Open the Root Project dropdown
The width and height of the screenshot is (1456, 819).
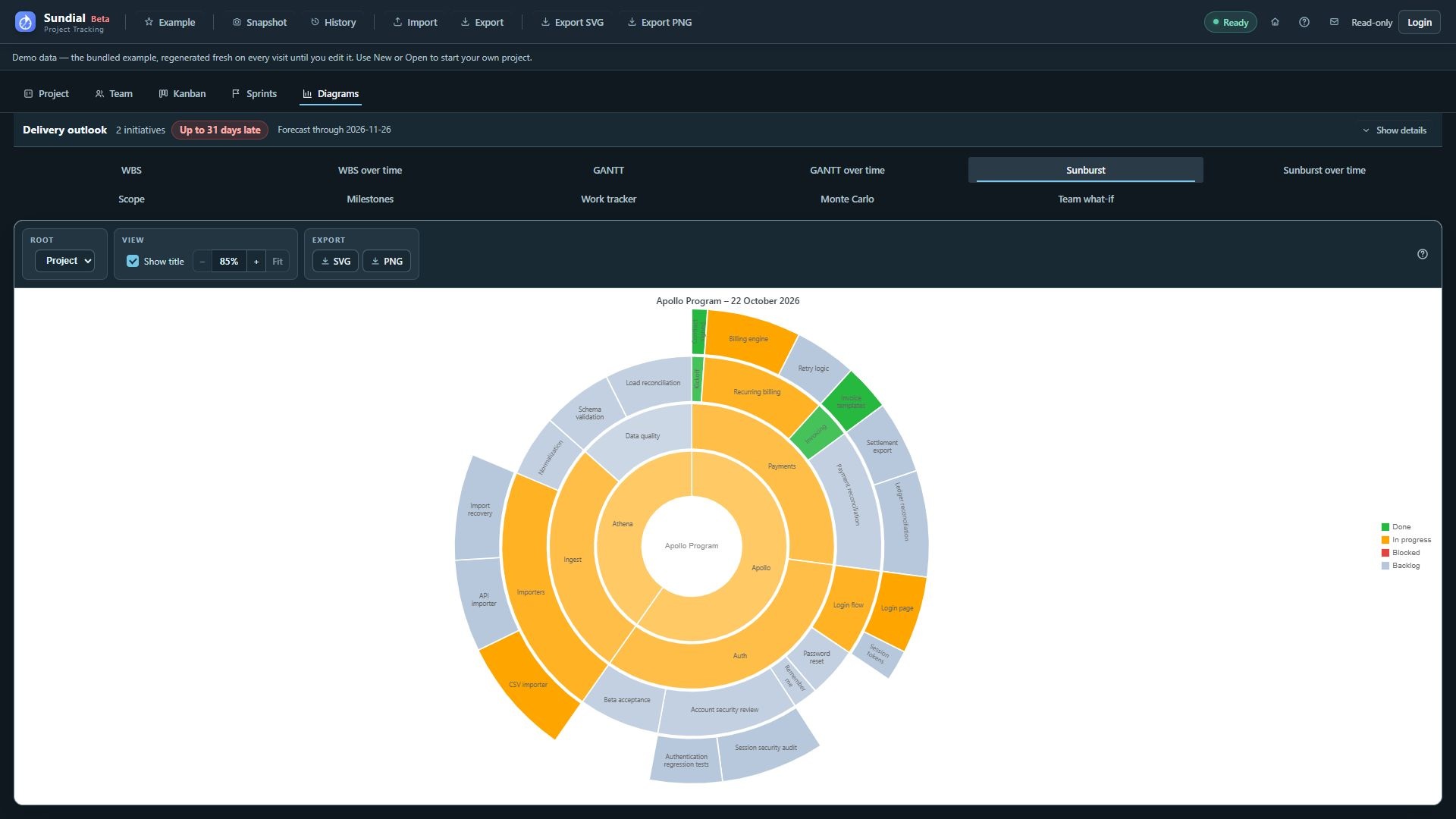[x=64, y=261]
